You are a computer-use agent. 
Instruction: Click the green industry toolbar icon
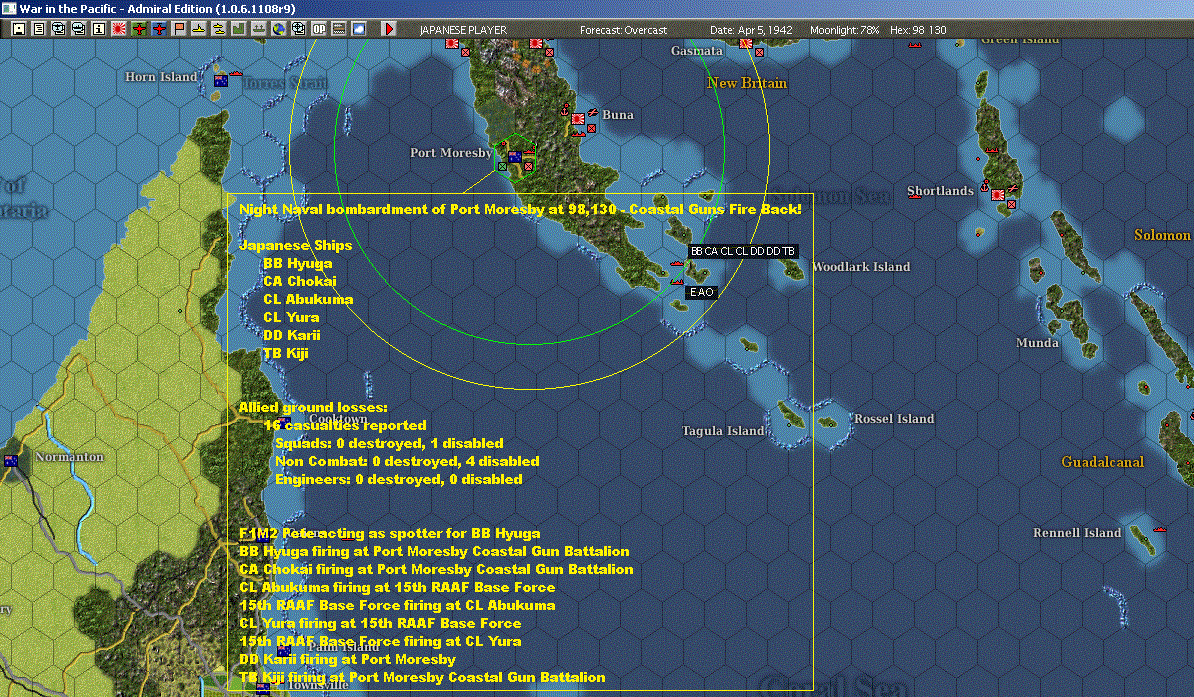(238, 29)
